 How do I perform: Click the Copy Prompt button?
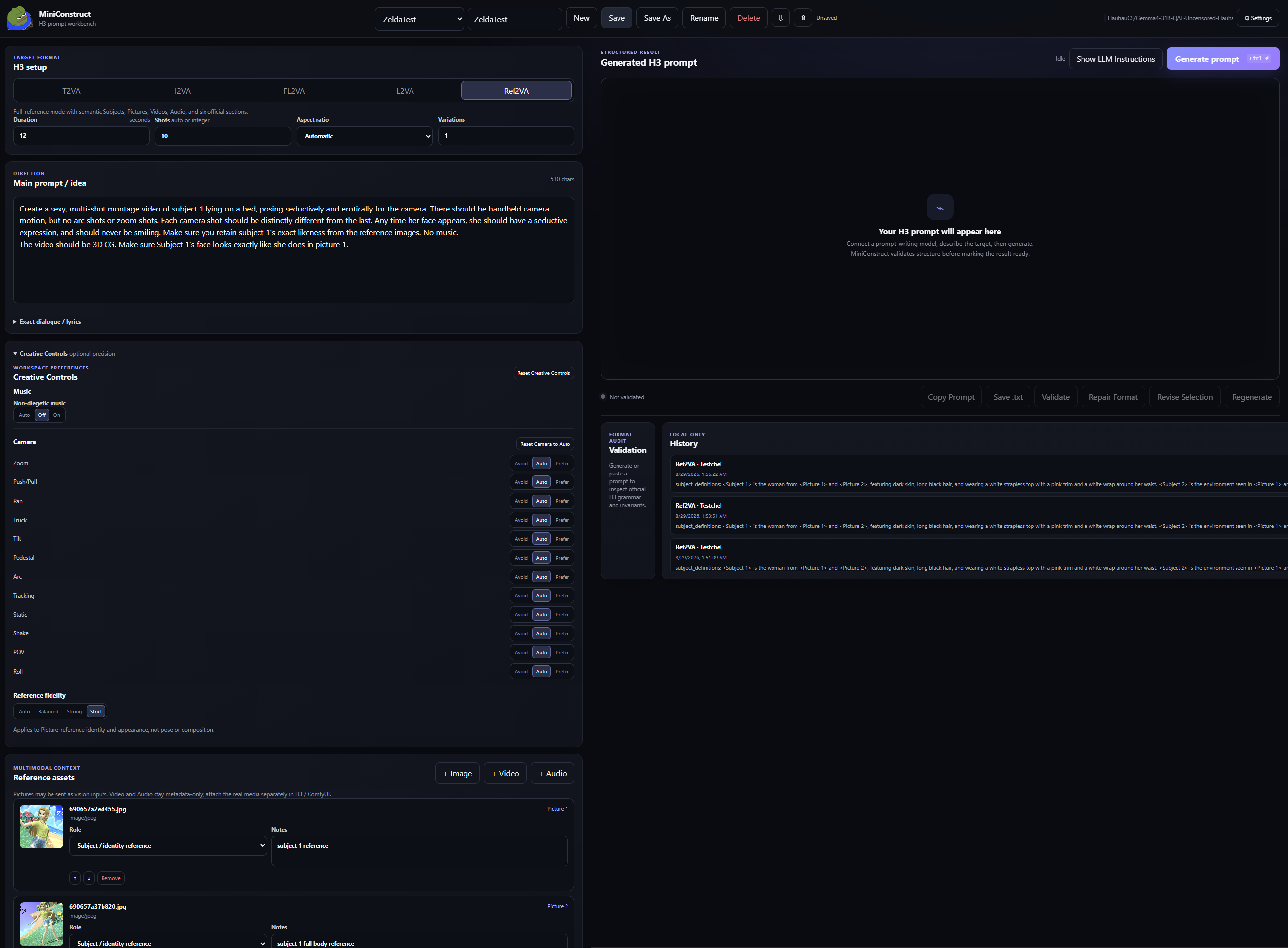[x=951, y=397]
